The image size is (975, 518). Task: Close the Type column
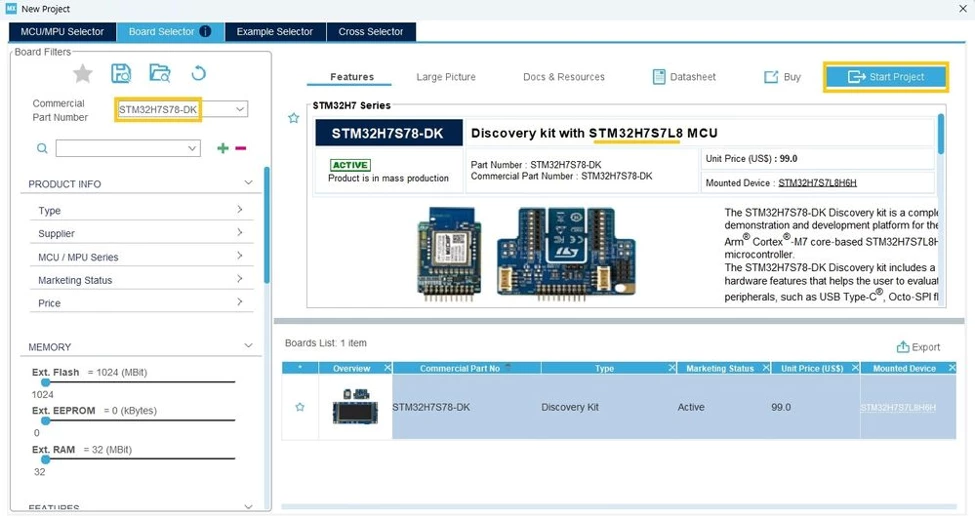[x=672, y=368]
